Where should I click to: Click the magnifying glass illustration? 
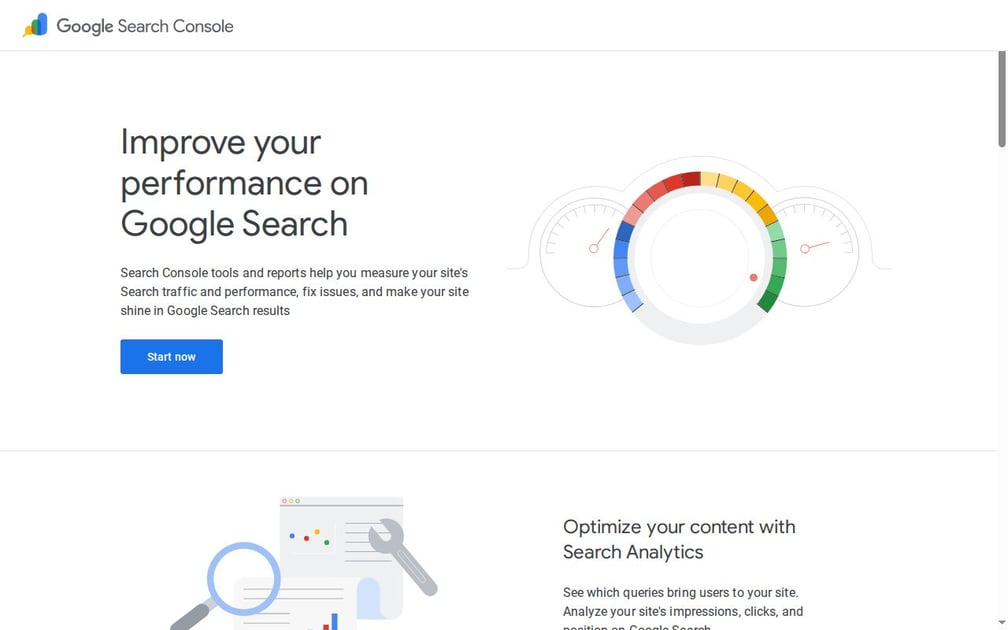click(226, 584)
